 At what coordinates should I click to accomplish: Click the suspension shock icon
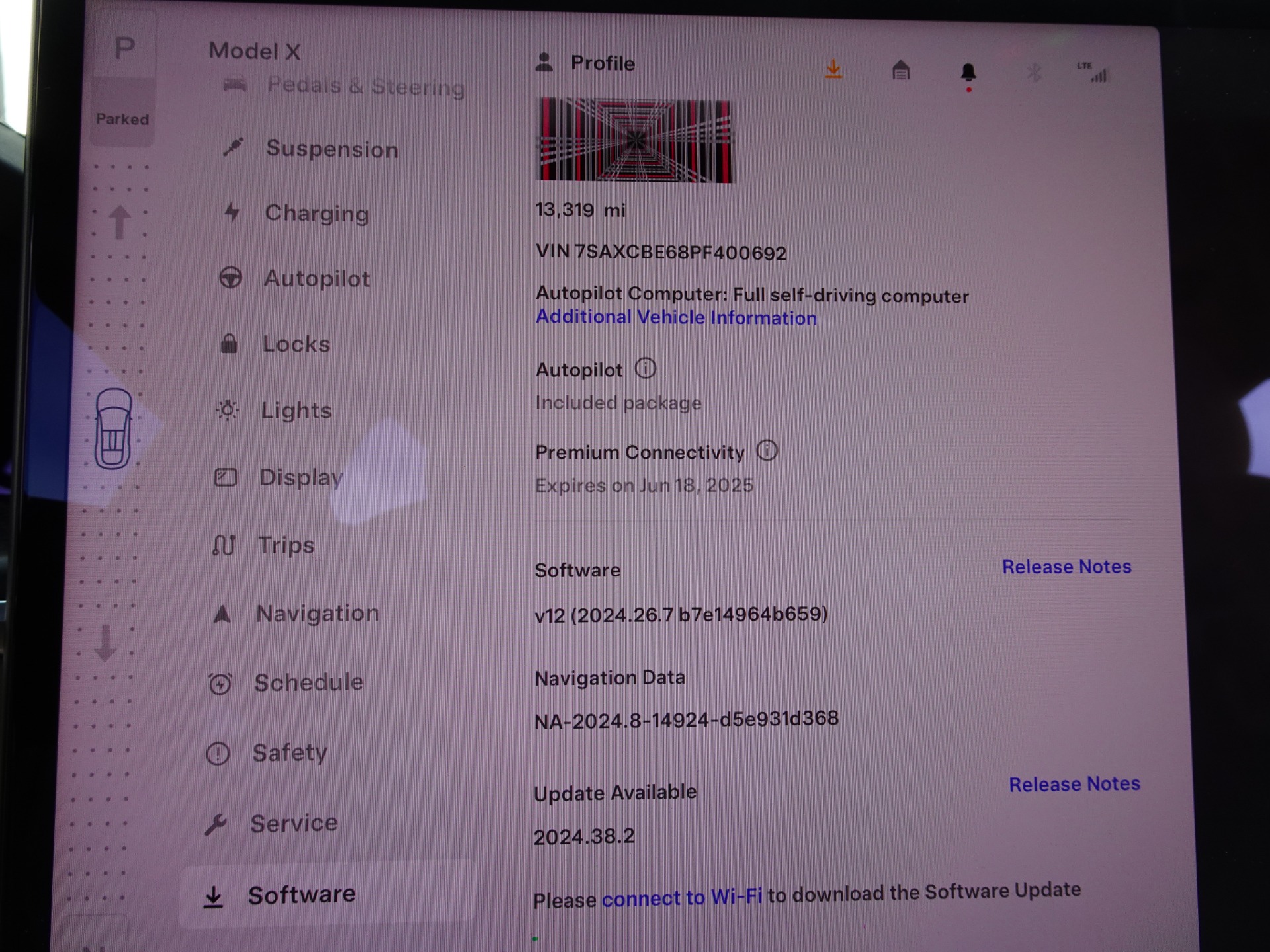point(233,147)
